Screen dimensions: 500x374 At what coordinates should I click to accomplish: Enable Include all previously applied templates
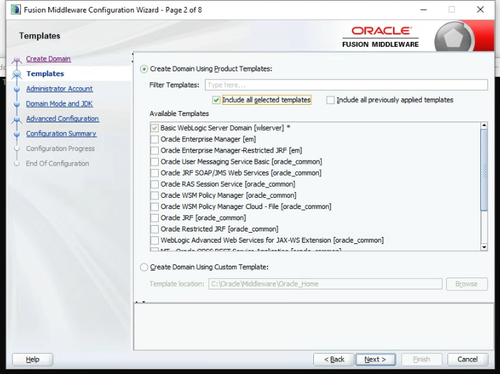pyautogui.click(x=330, y=100)
